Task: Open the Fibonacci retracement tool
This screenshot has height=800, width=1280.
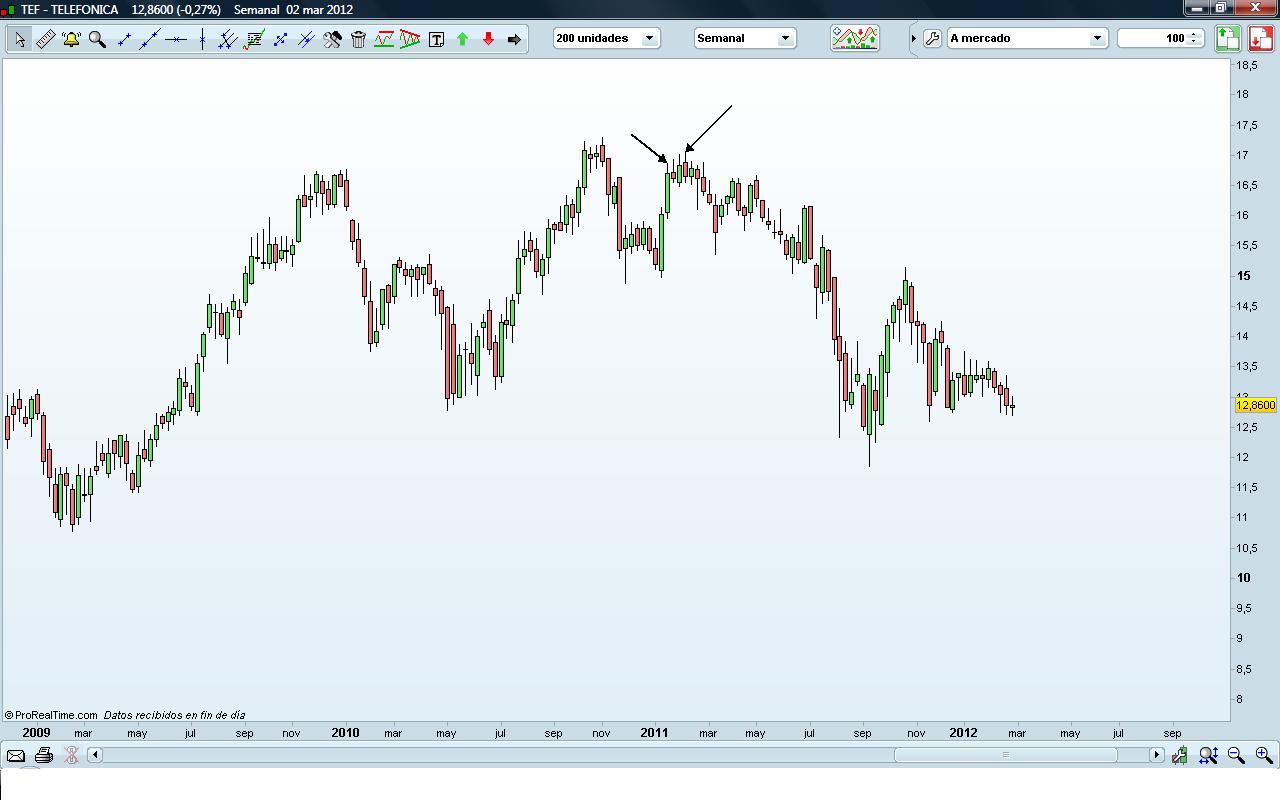Action: (254, 39)
